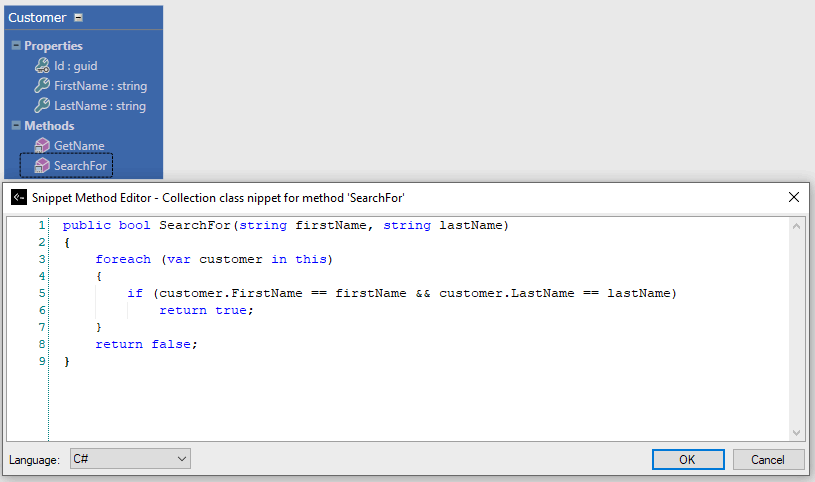The image size is (815, 482).
Task: Collapse the Customer entity box
Action: 79,18
